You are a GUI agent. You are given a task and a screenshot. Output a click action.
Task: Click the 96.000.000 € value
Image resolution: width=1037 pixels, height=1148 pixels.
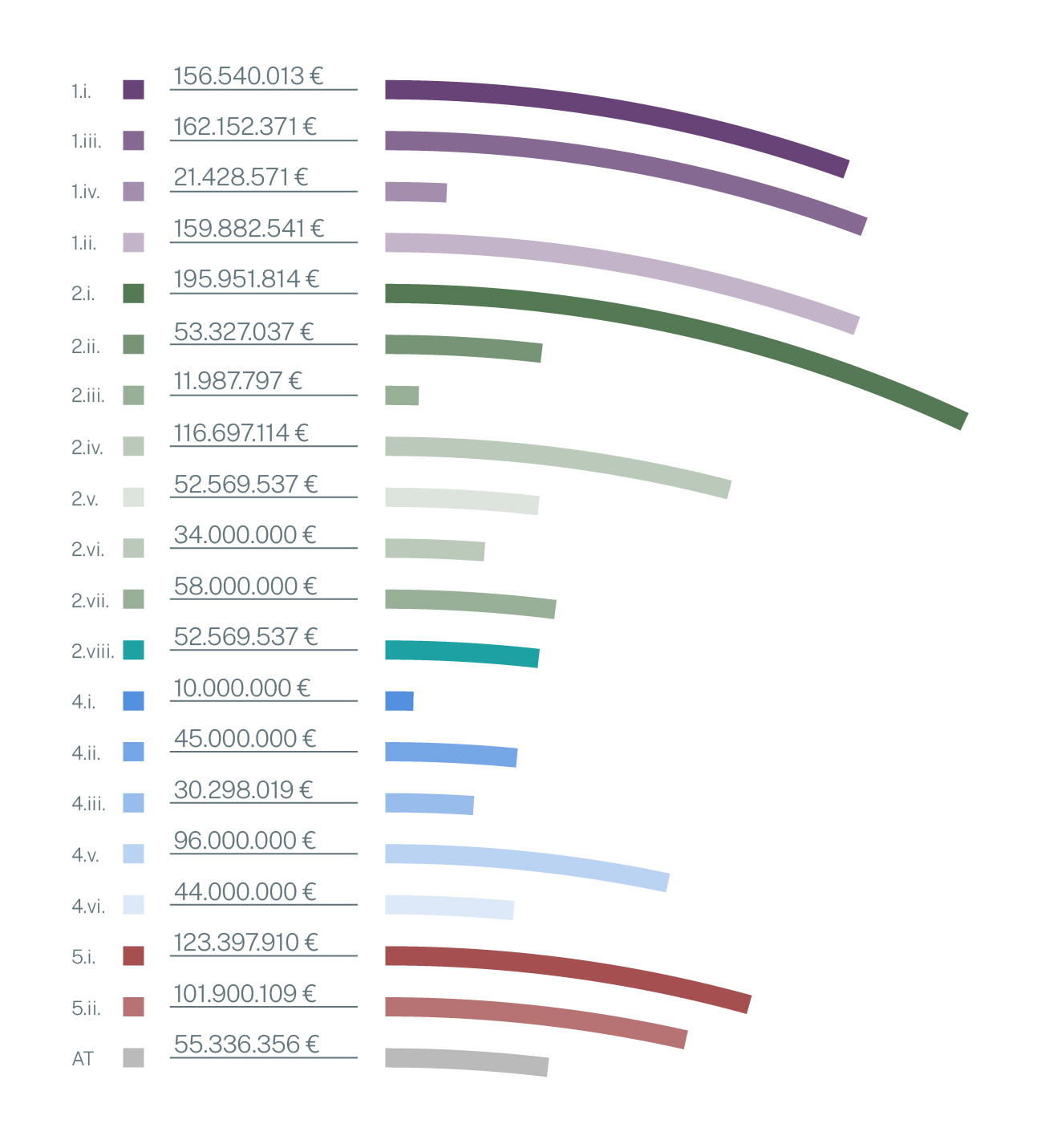(245, 841)
